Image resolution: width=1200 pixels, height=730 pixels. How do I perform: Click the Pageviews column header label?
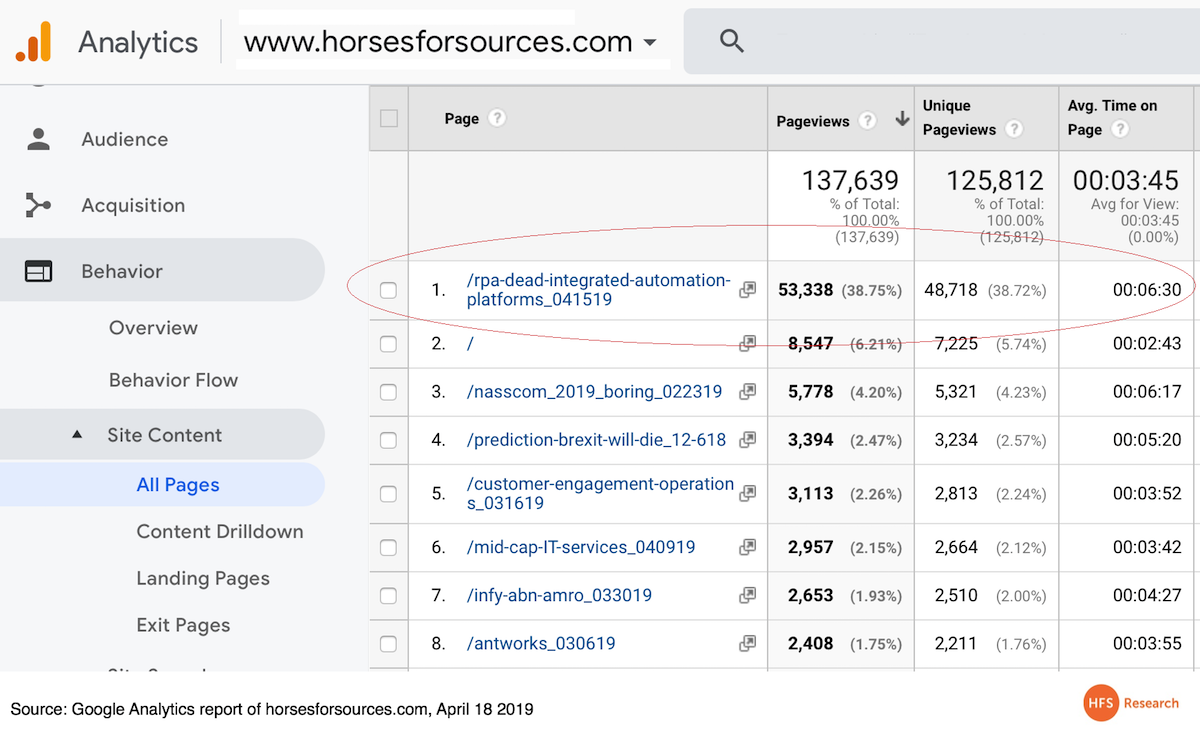[x=813, y=121]
